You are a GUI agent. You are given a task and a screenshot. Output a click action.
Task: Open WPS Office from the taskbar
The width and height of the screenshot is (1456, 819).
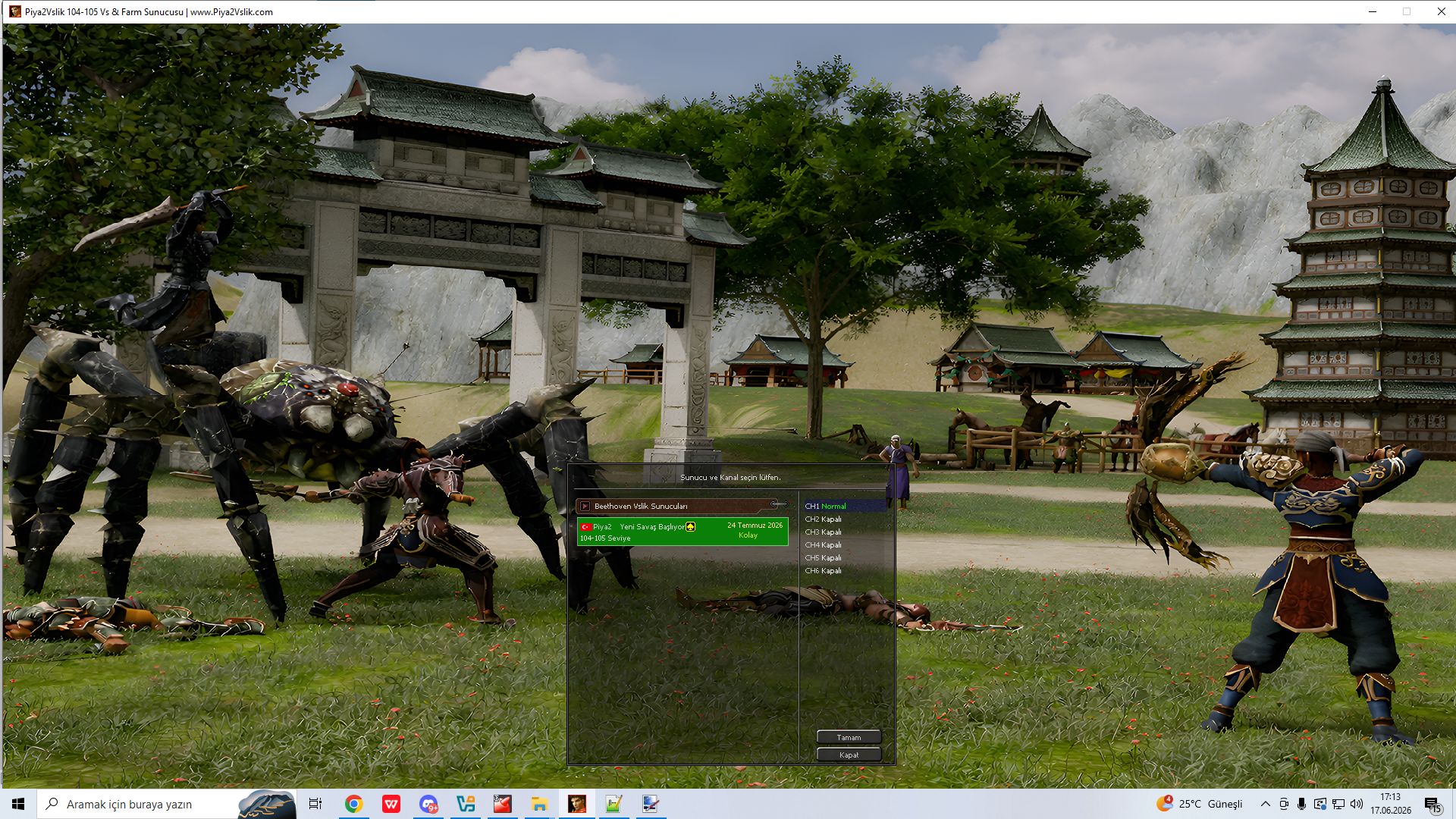[391, 804]
